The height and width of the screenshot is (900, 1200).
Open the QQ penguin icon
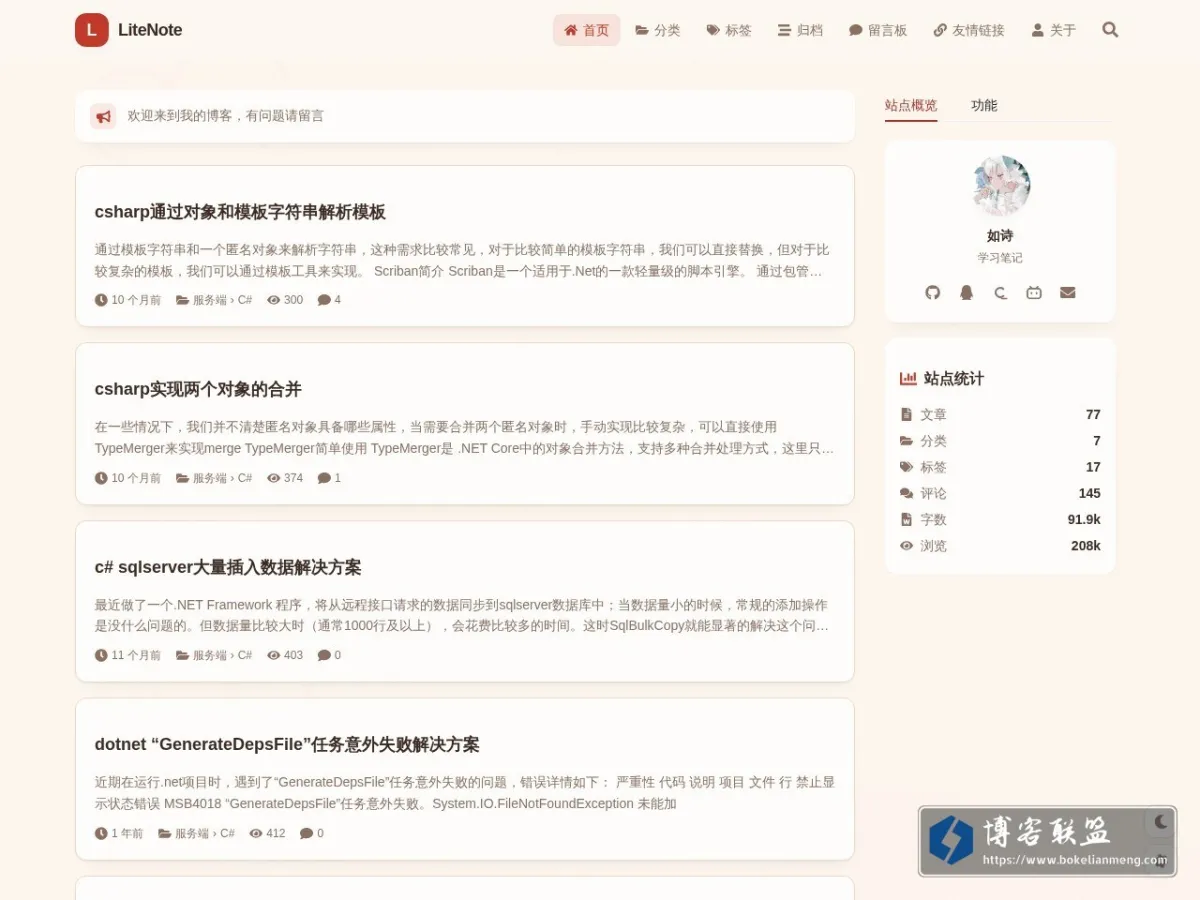(x=966, y=293)
